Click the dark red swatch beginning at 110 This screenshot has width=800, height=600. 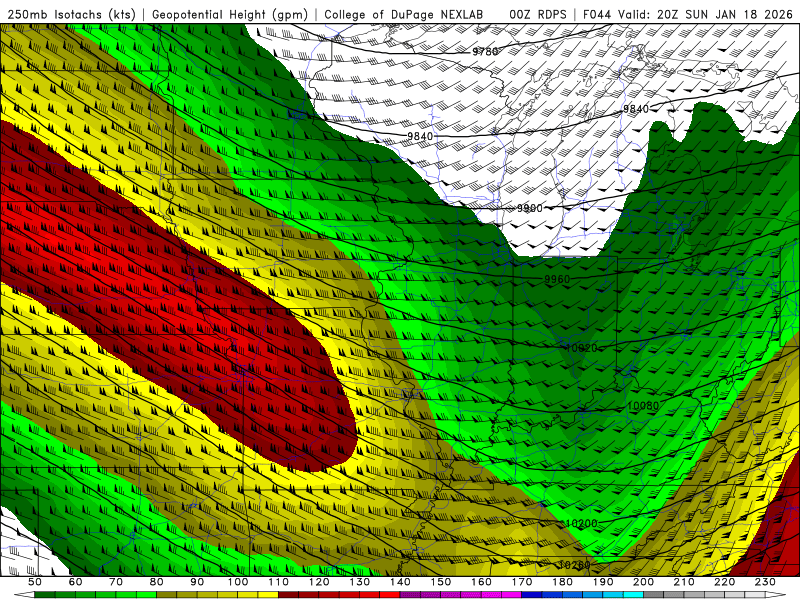click(288, 595)
